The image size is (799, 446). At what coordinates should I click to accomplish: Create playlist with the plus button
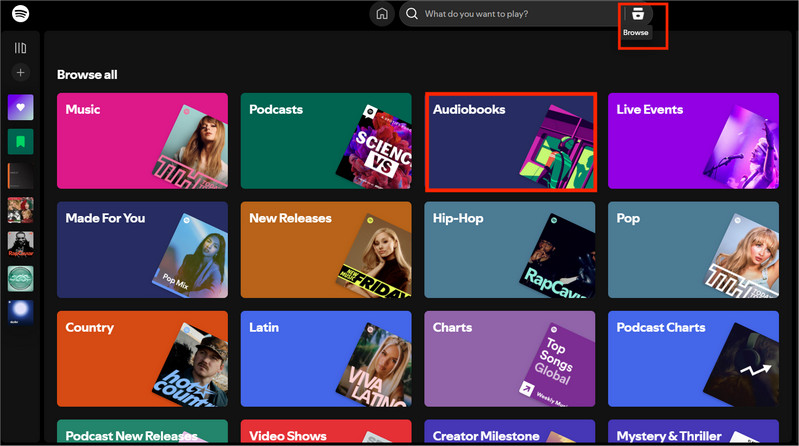20,72
